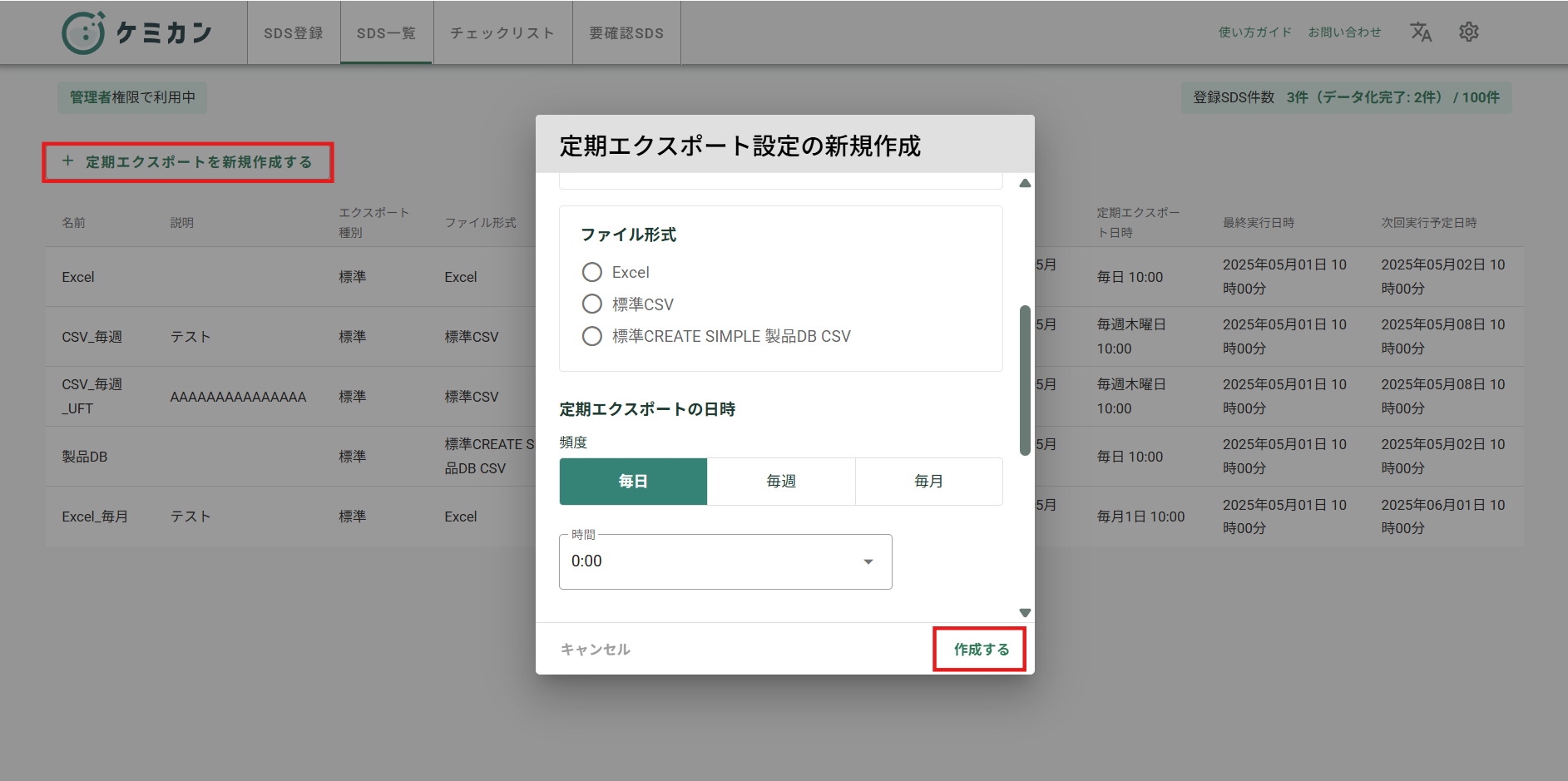Click the 定期エクスポートの日時 heading
The height and width of the screenshot is (781, 1568).
pyautogui.click(x=648, y=409)
